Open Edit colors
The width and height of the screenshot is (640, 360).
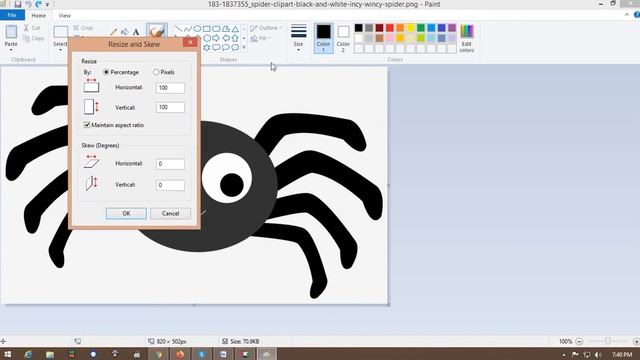467,38
